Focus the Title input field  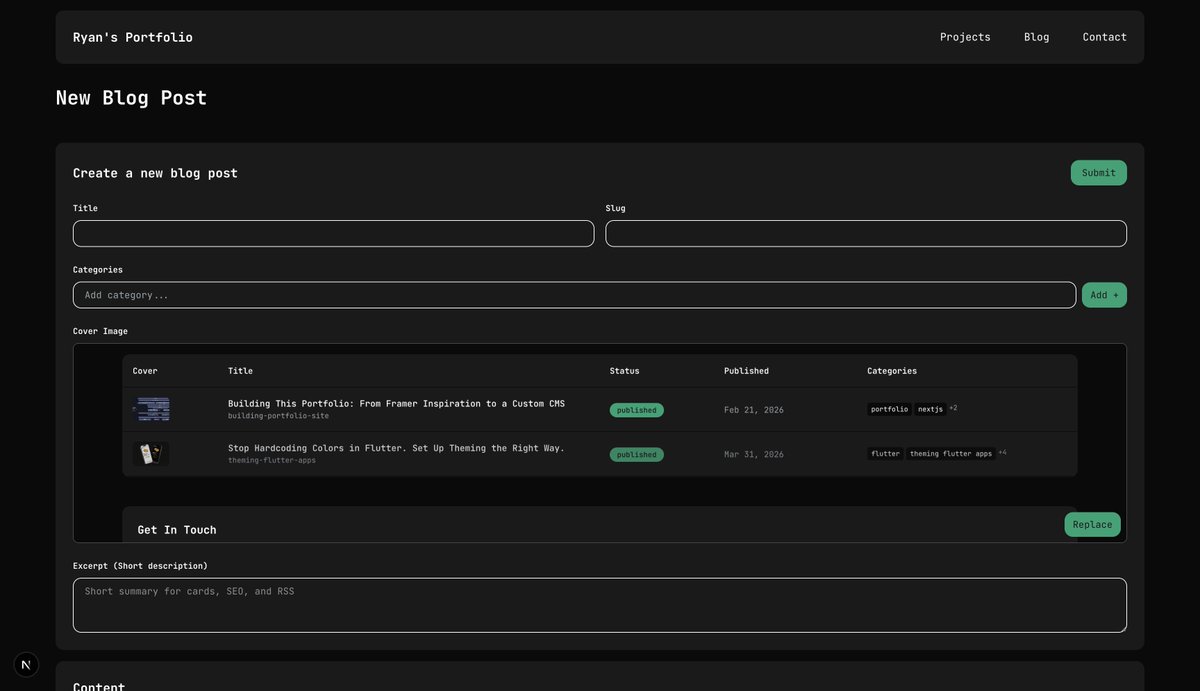(333, 233)
